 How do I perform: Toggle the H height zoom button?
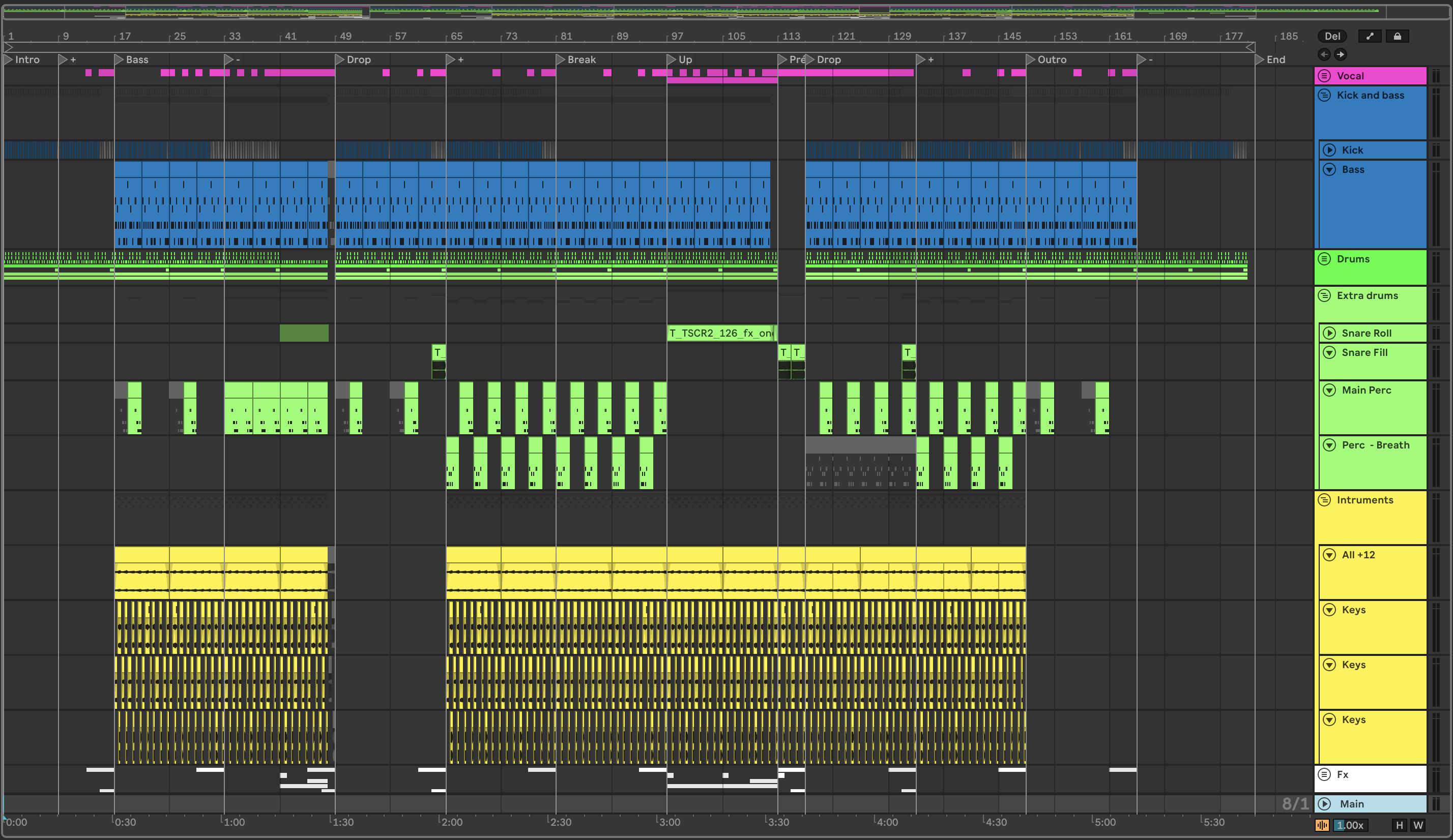click(1399, 825)
